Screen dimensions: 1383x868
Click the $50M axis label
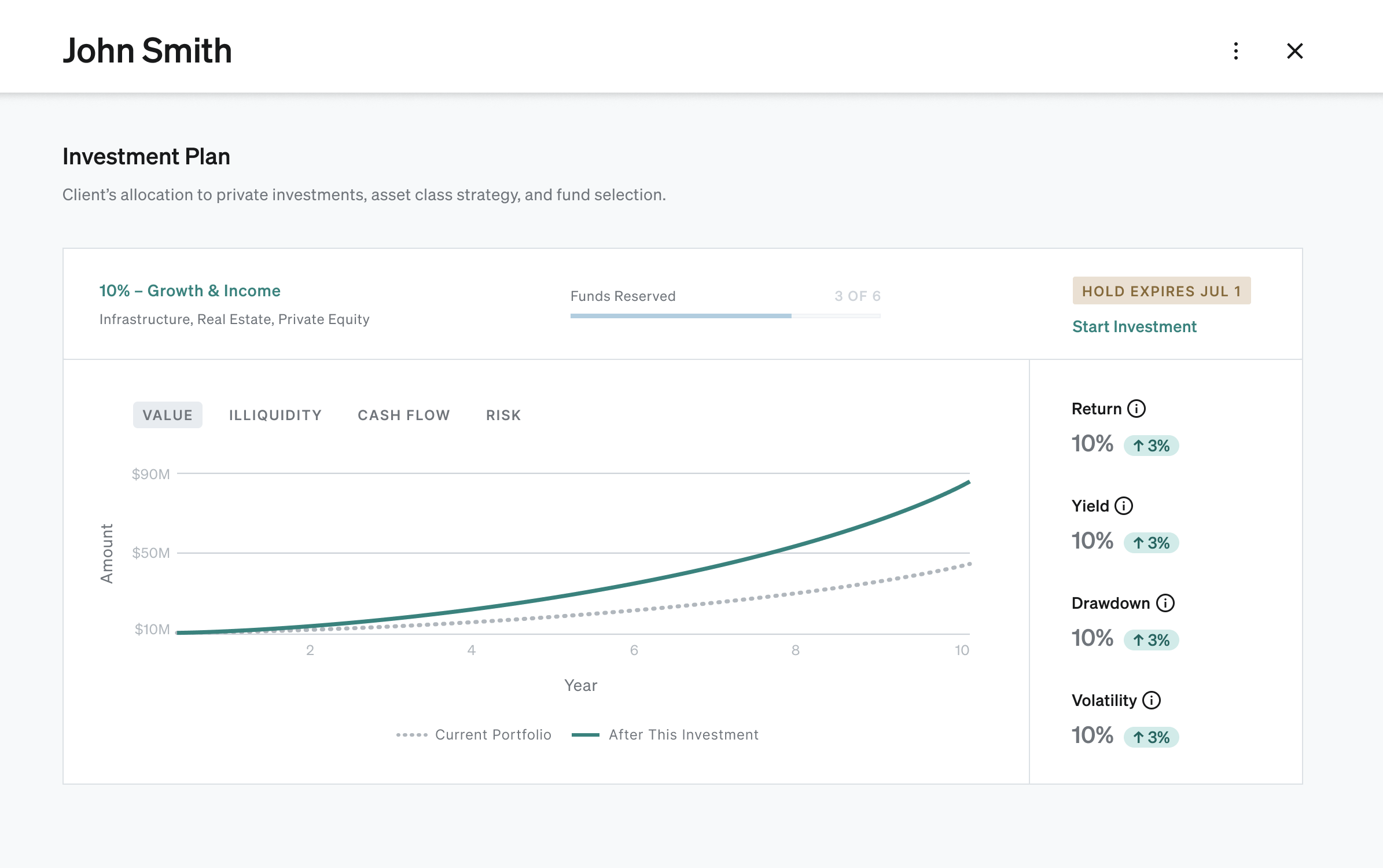pyautogui.click(x=151, y=553)
